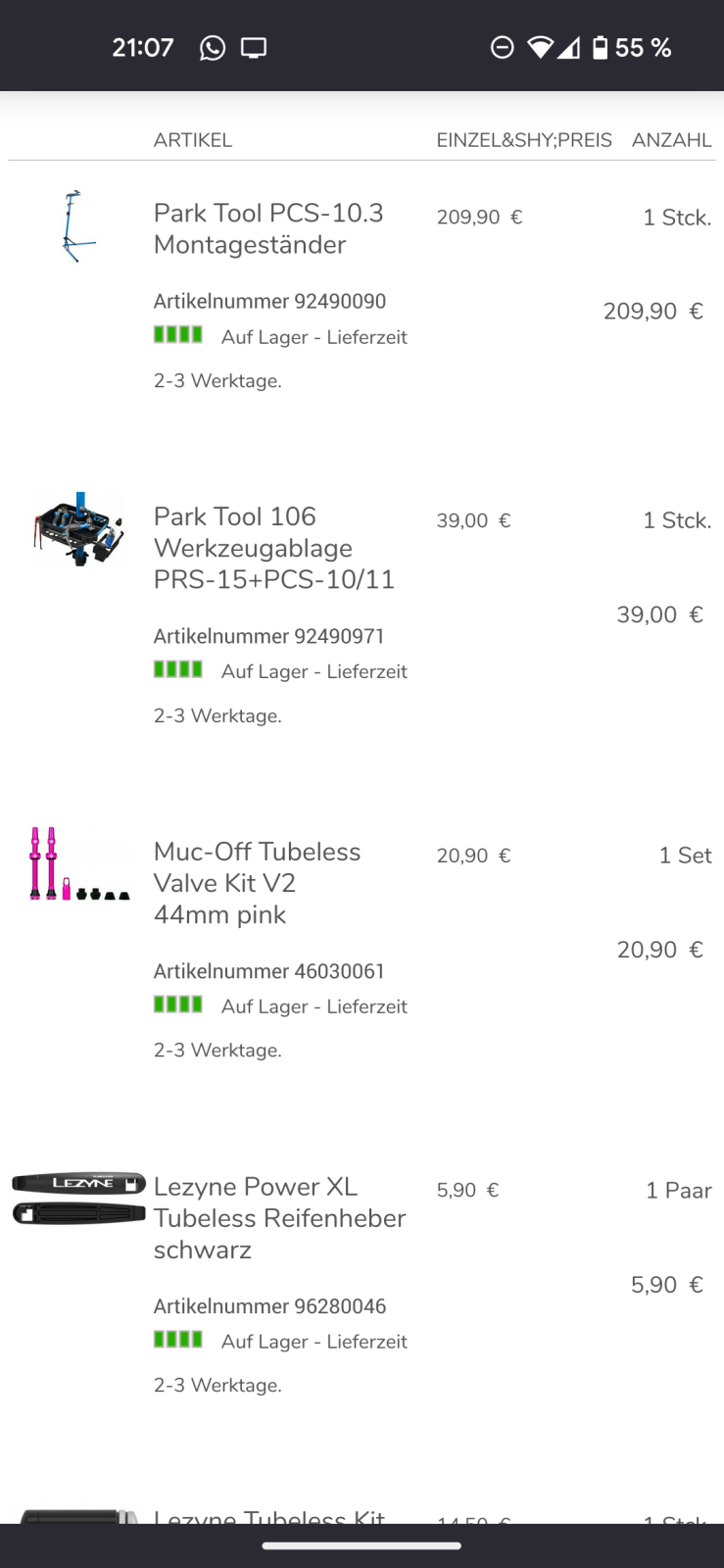Open the pink Muc-Off valve kit image
Screen dimensions: 724x1568
[x=78, y=864]
